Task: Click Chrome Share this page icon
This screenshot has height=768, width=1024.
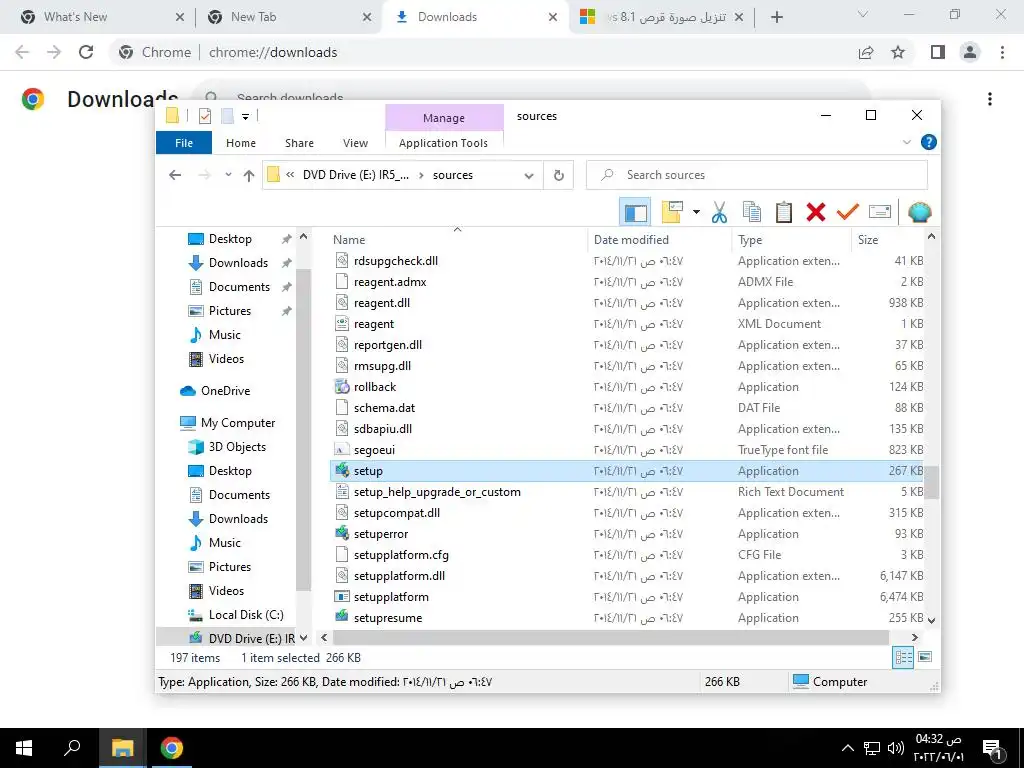Action: point(866,52)
